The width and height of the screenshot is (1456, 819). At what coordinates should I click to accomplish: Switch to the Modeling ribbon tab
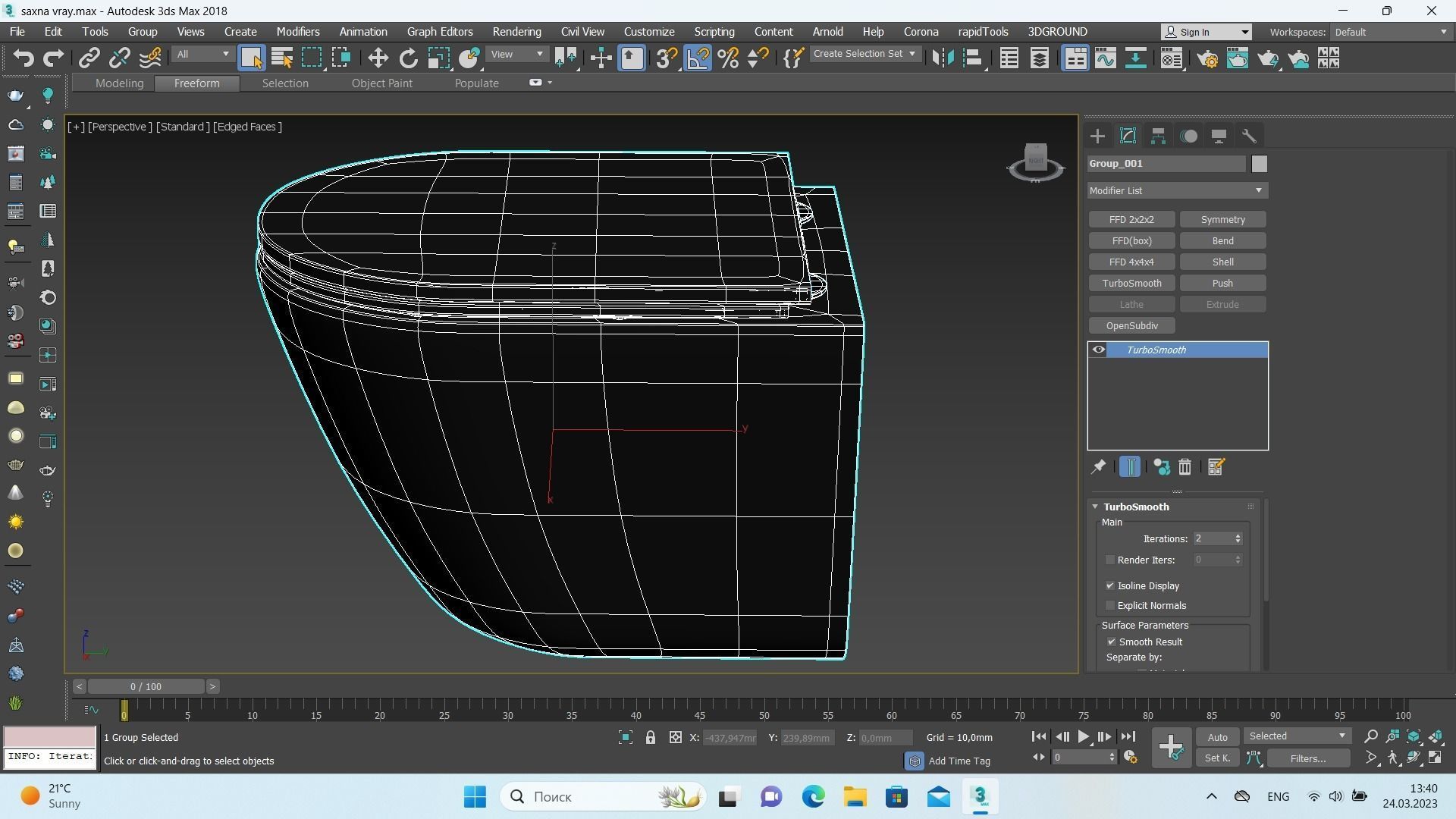click(119, 83)
